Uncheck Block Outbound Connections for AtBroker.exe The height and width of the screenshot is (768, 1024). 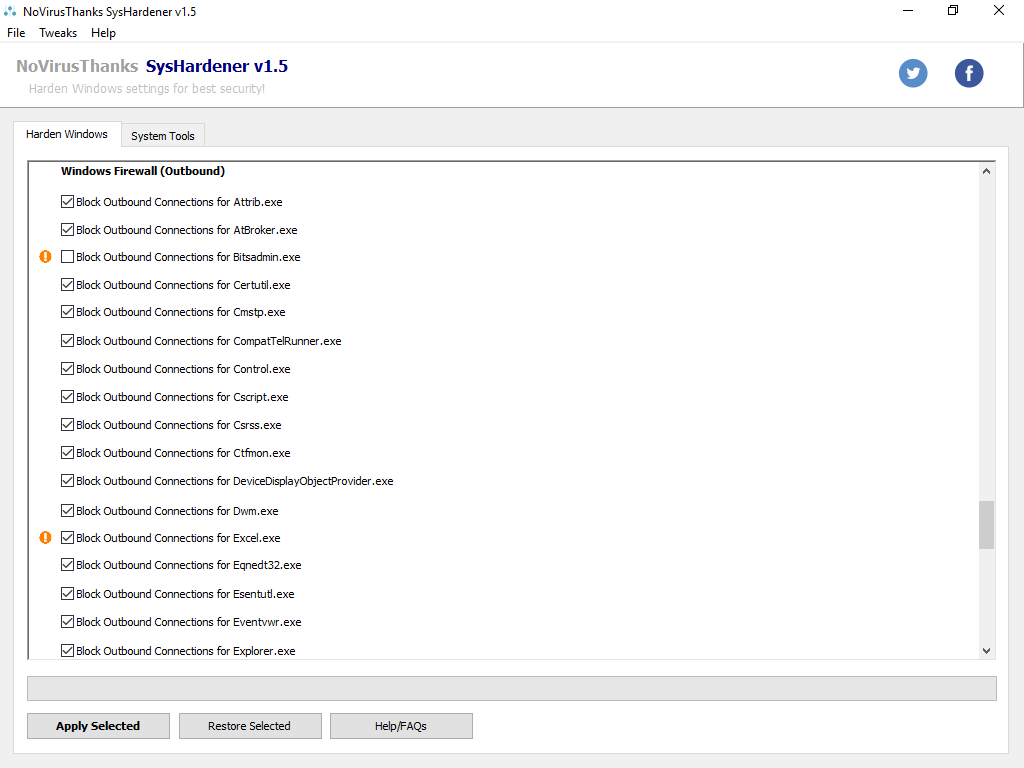[x=67, y=230]
